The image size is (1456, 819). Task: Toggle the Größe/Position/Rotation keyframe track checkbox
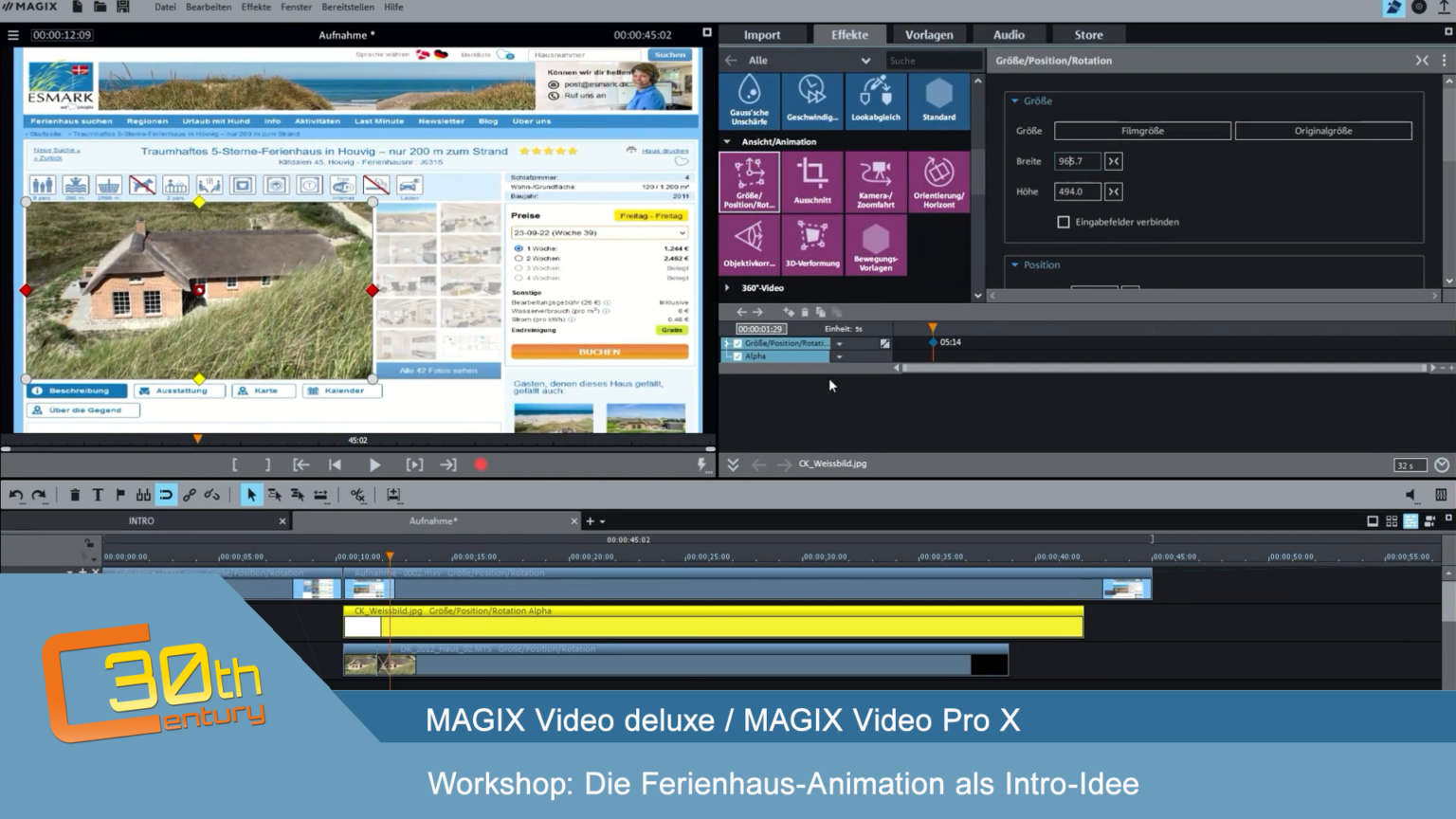pos(737,343)
